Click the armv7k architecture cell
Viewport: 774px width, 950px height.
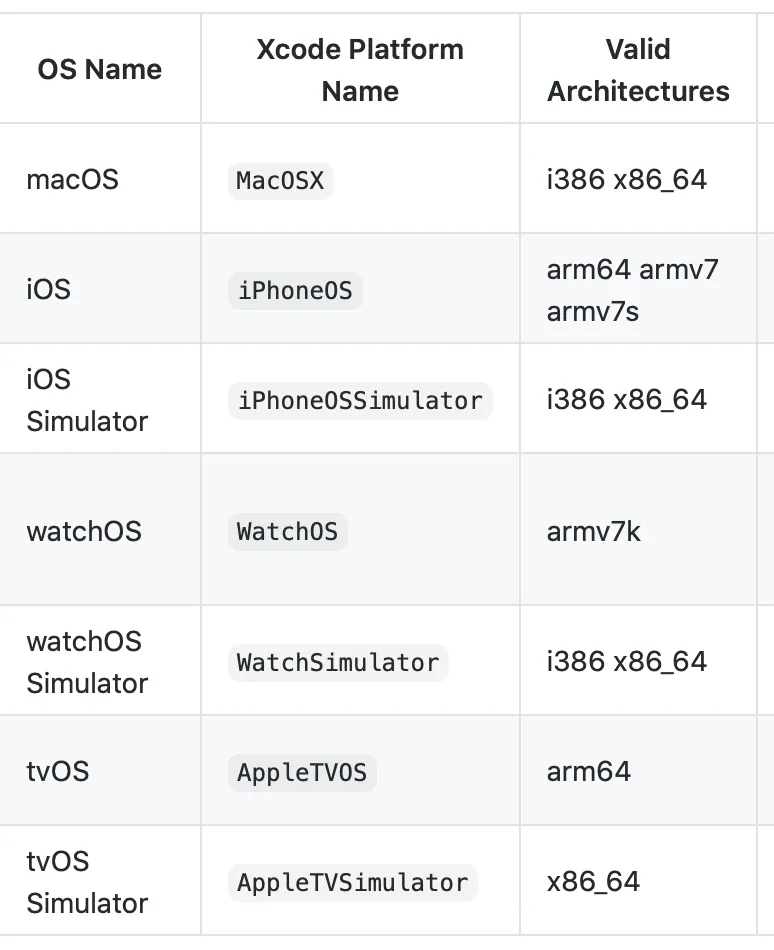pos(594,531)
